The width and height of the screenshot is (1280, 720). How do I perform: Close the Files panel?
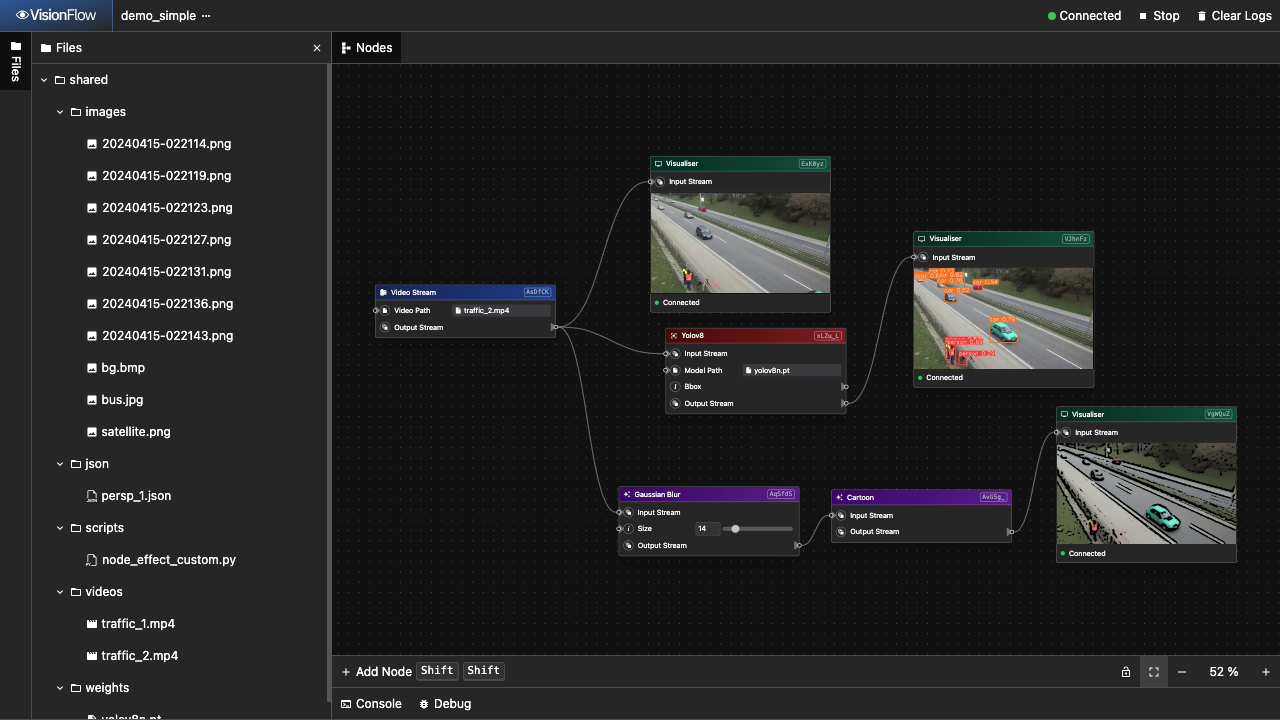317,48
